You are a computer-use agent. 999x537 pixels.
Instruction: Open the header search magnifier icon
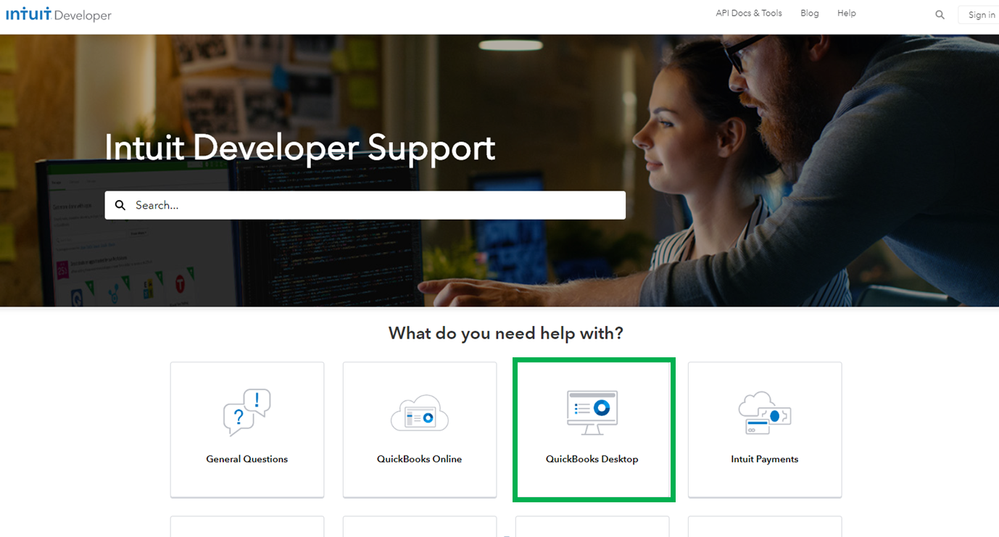click(939, 15)
